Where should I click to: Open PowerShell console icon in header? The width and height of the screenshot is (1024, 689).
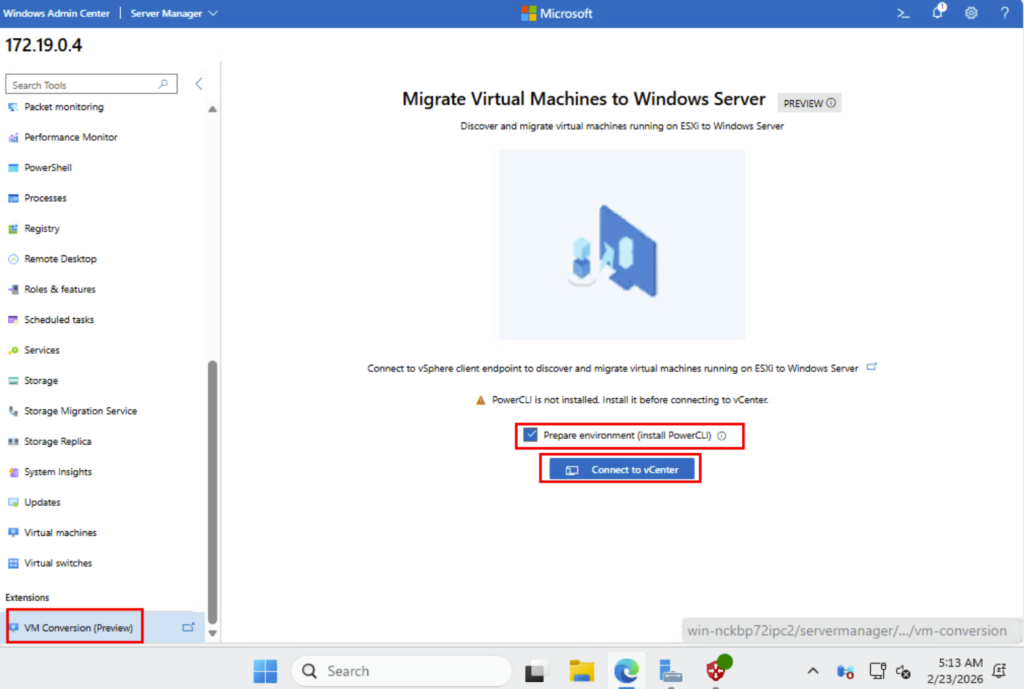903,13
